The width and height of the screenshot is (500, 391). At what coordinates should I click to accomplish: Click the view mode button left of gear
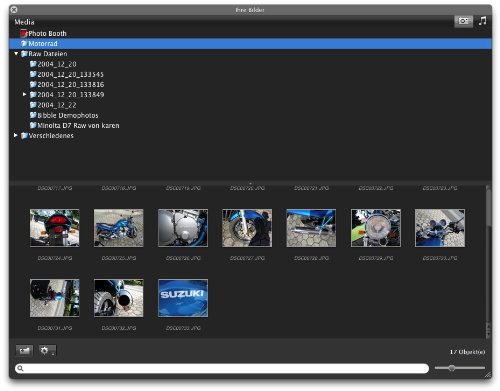tap(24, 350)
